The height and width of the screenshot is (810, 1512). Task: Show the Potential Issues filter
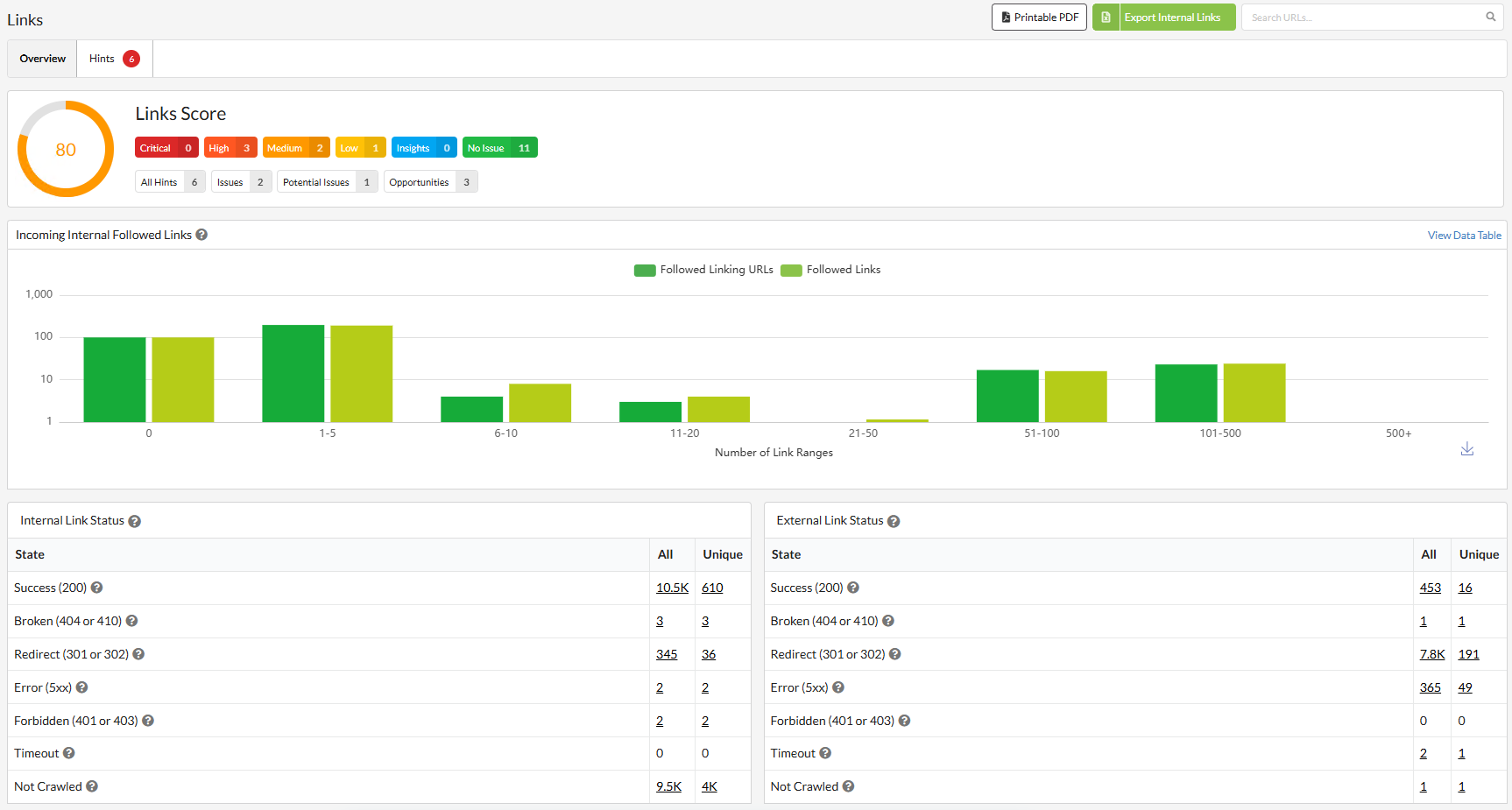tap(328, 182)
